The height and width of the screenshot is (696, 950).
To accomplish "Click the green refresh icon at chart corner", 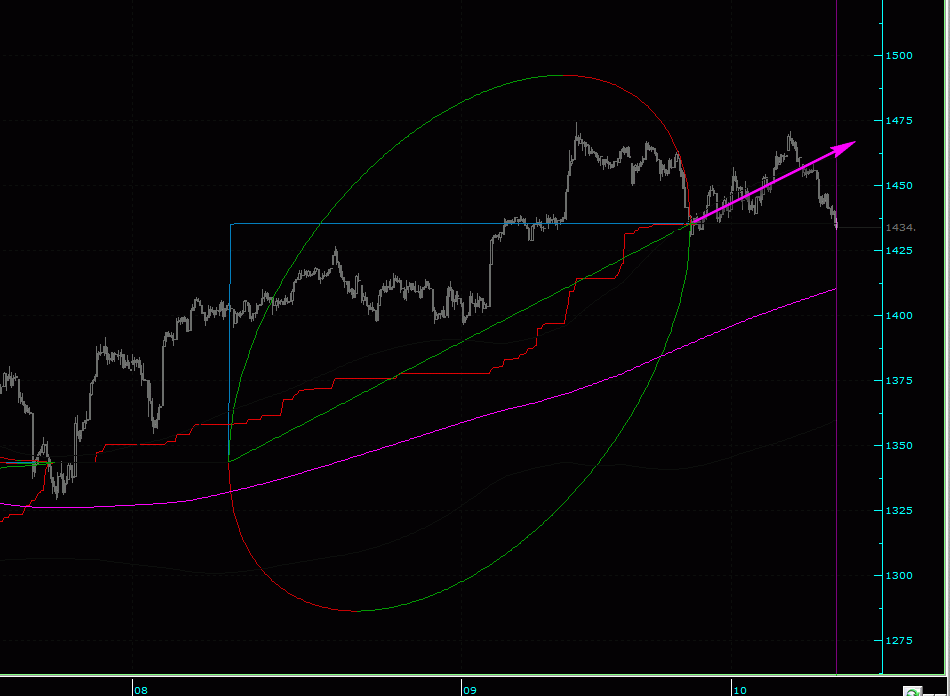I will [912, 691].
